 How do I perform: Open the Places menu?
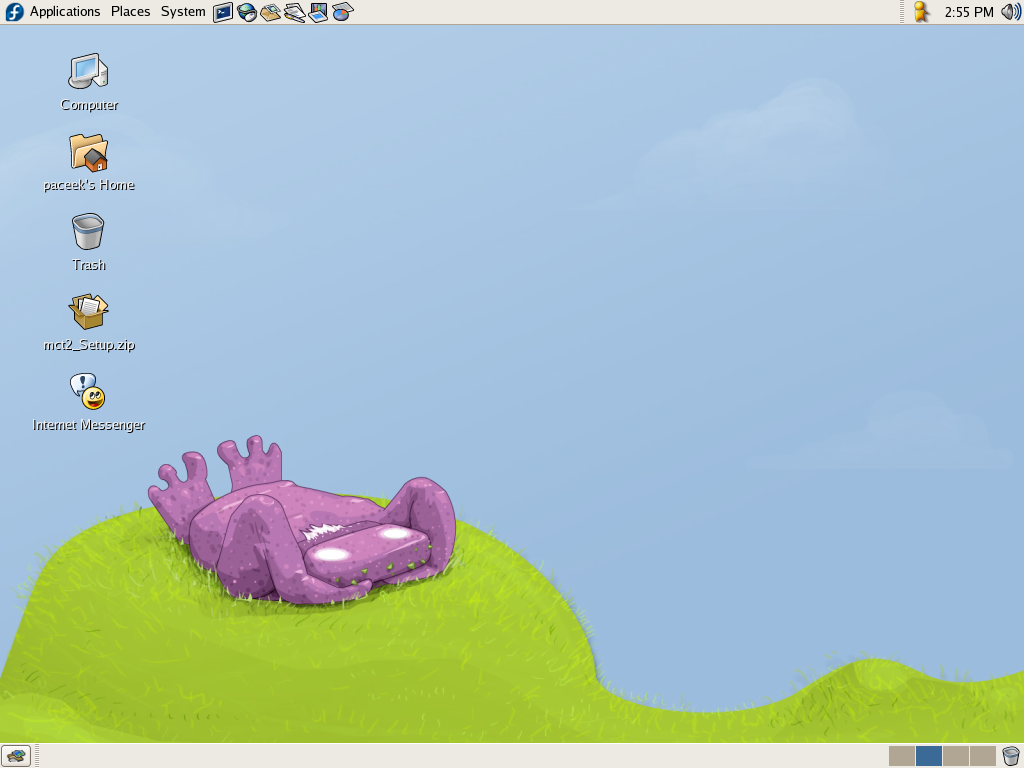coord(130,12)
